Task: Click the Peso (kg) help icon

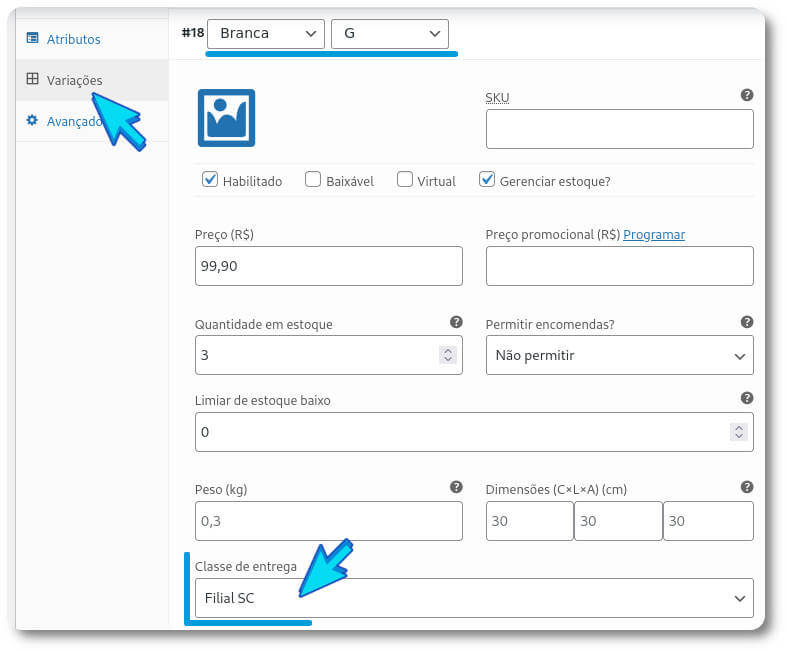Action: [456, 487]
